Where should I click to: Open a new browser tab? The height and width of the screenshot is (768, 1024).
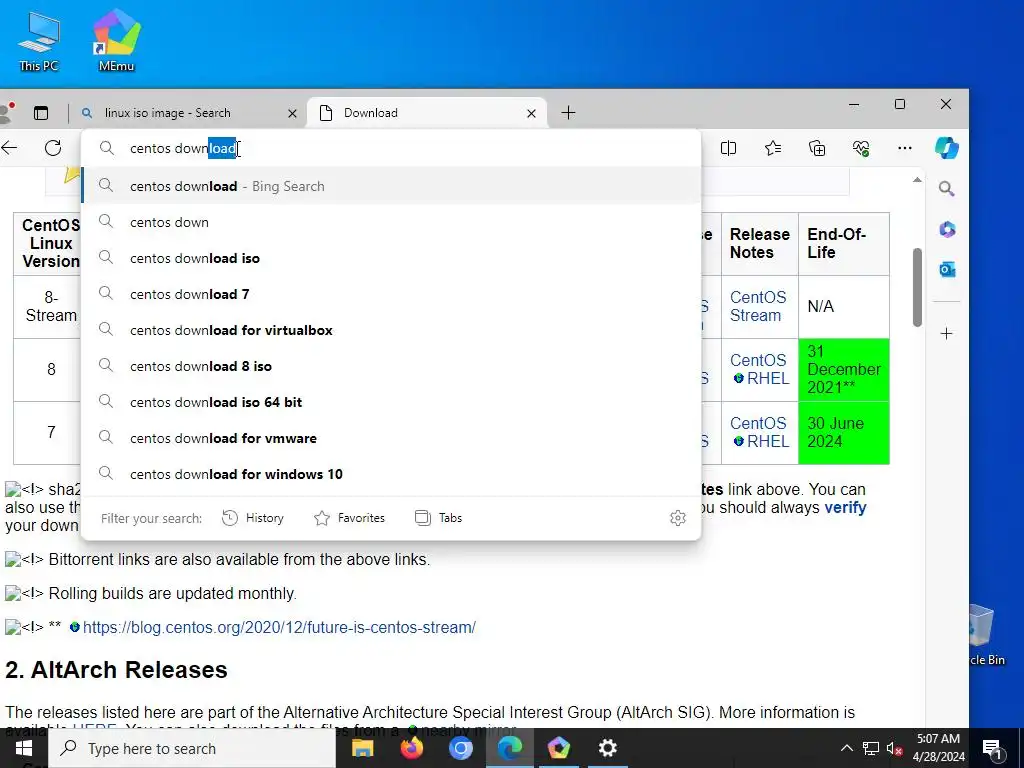pyautogui.click(x=568, y=113)
